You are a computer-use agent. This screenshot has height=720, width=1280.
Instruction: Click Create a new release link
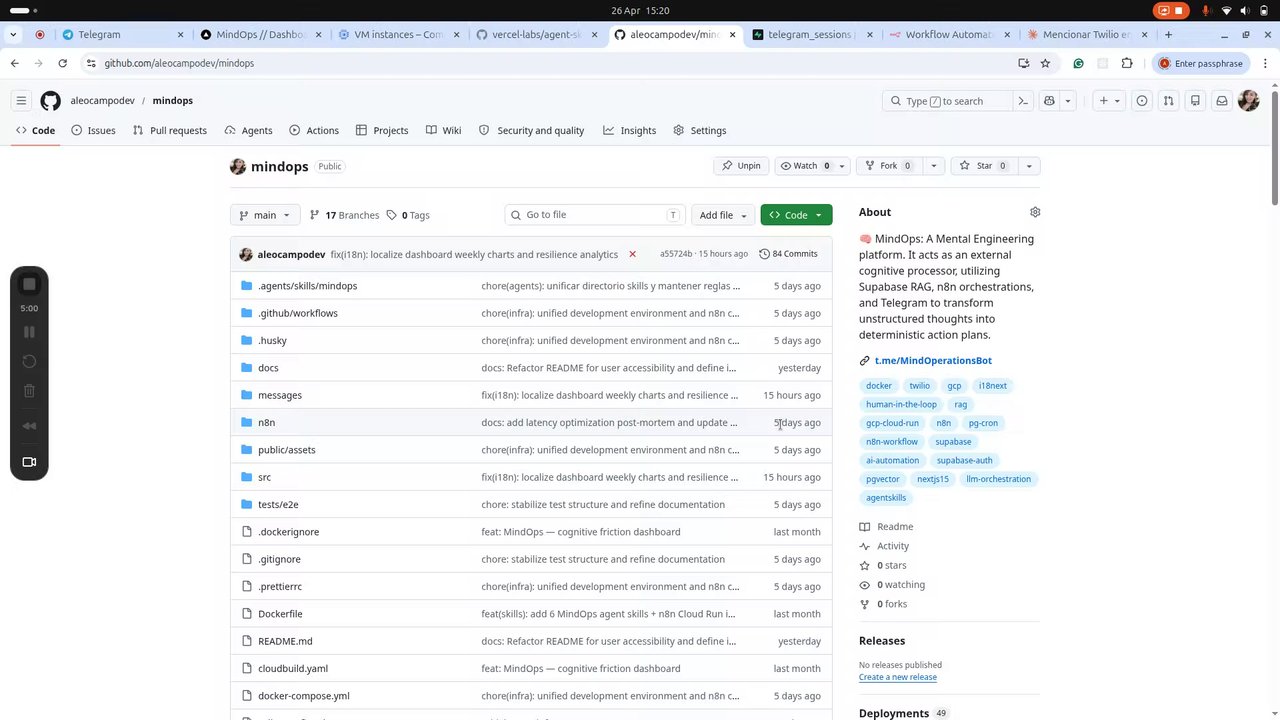[897, 677]
